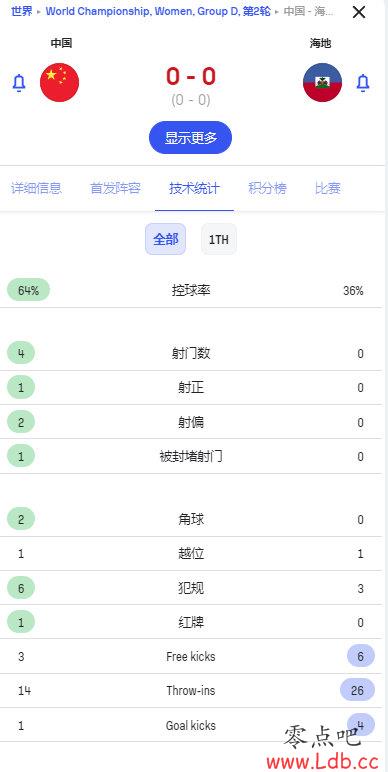The height and width of the screenshot is (772, 388).
Task: Open the 世界 breadcrumb link
Action: pyautogui.click(x=22, y=11)
